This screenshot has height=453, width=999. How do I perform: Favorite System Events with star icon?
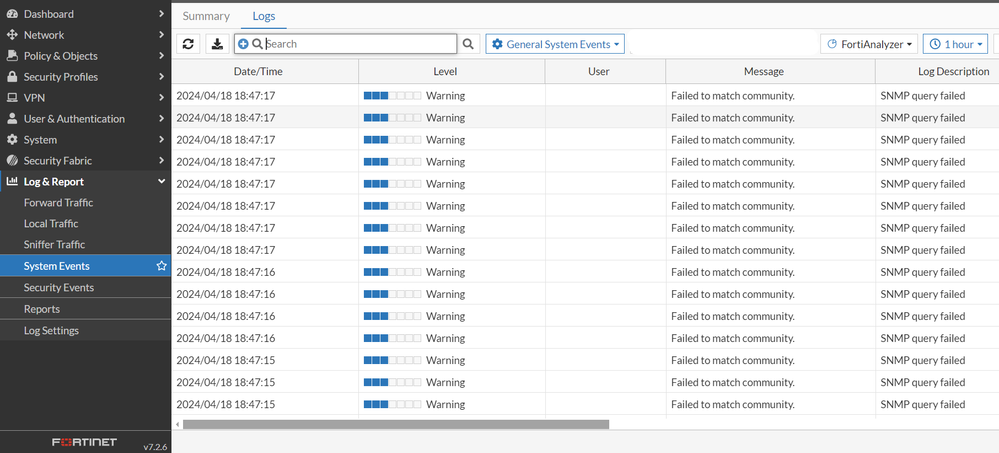point(161,266)
